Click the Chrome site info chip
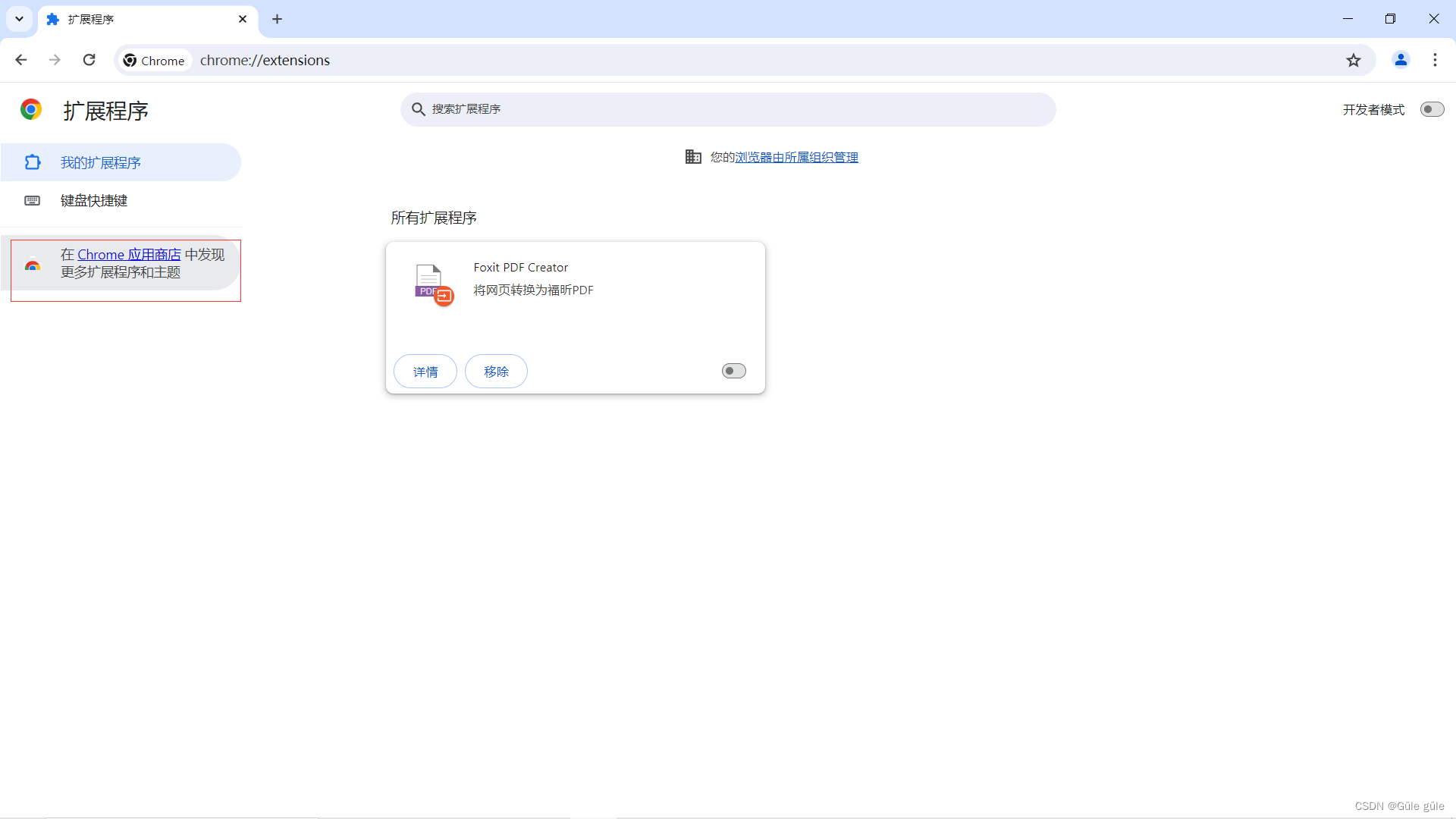This screenshot has width=1456, height=819. click(155, 60)
